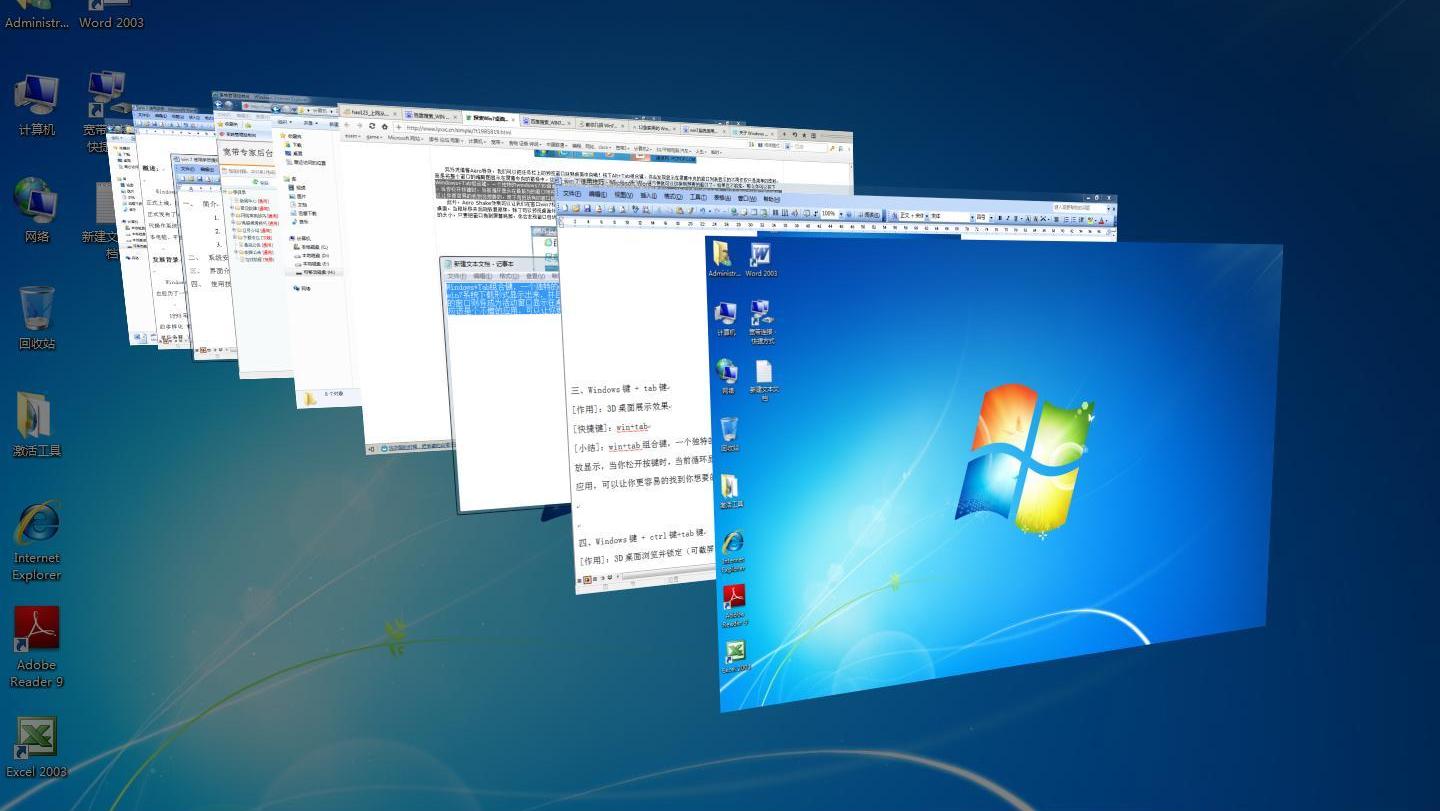This screenshot has height=811, width=1440.
Task: Open 格式(O) menu in Notepad window
Action: [x=509, y=276]
